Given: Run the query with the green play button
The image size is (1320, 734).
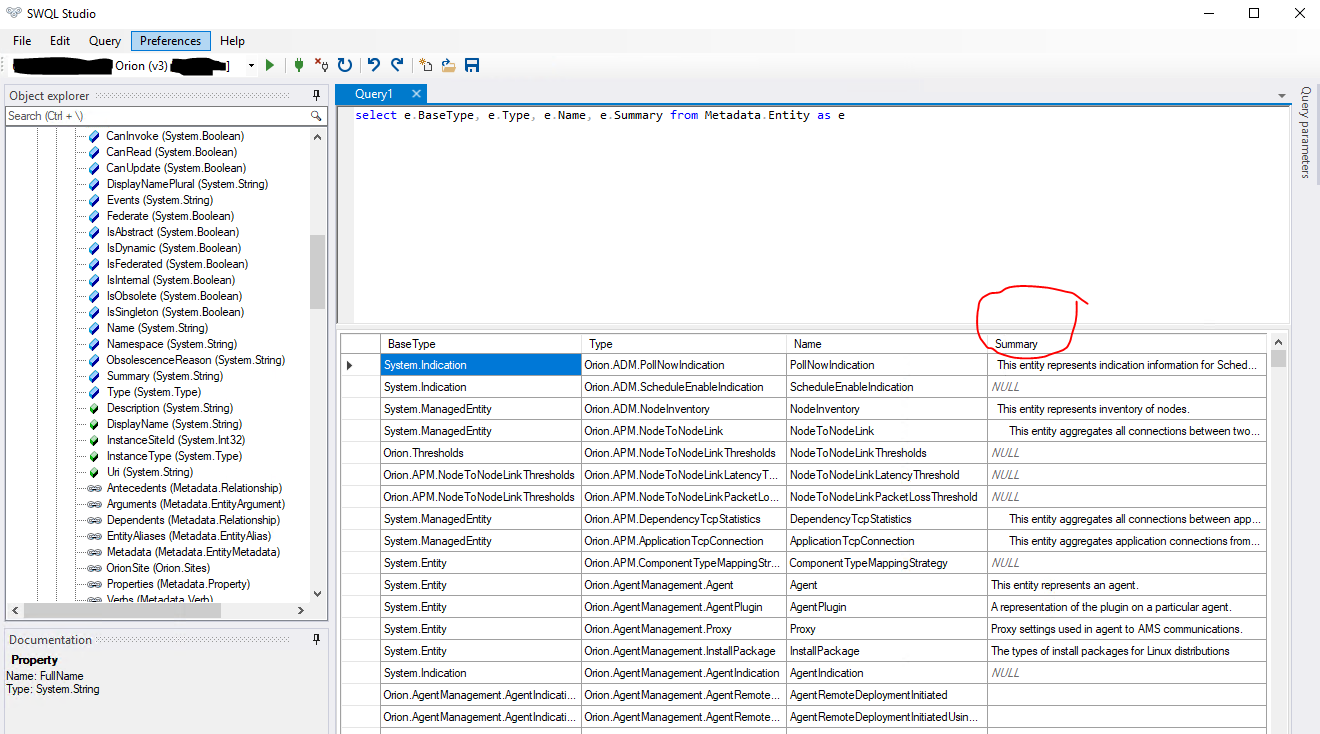Looking at the screenshot, I should tap(270, 66).
